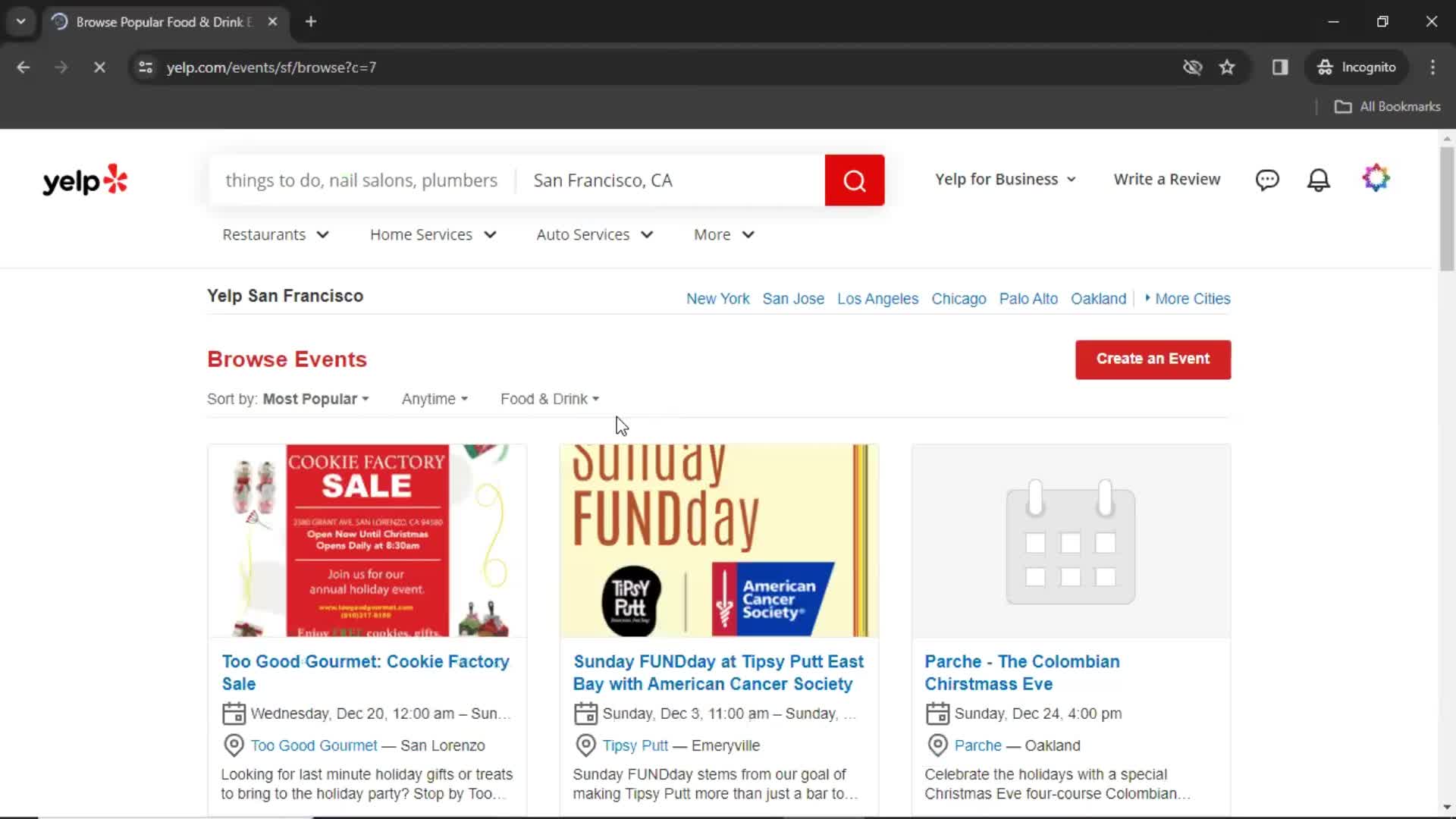Viewport: 1456px width, 819px height.
Task: Click the browser forward arrow
Action: (61, 67)
